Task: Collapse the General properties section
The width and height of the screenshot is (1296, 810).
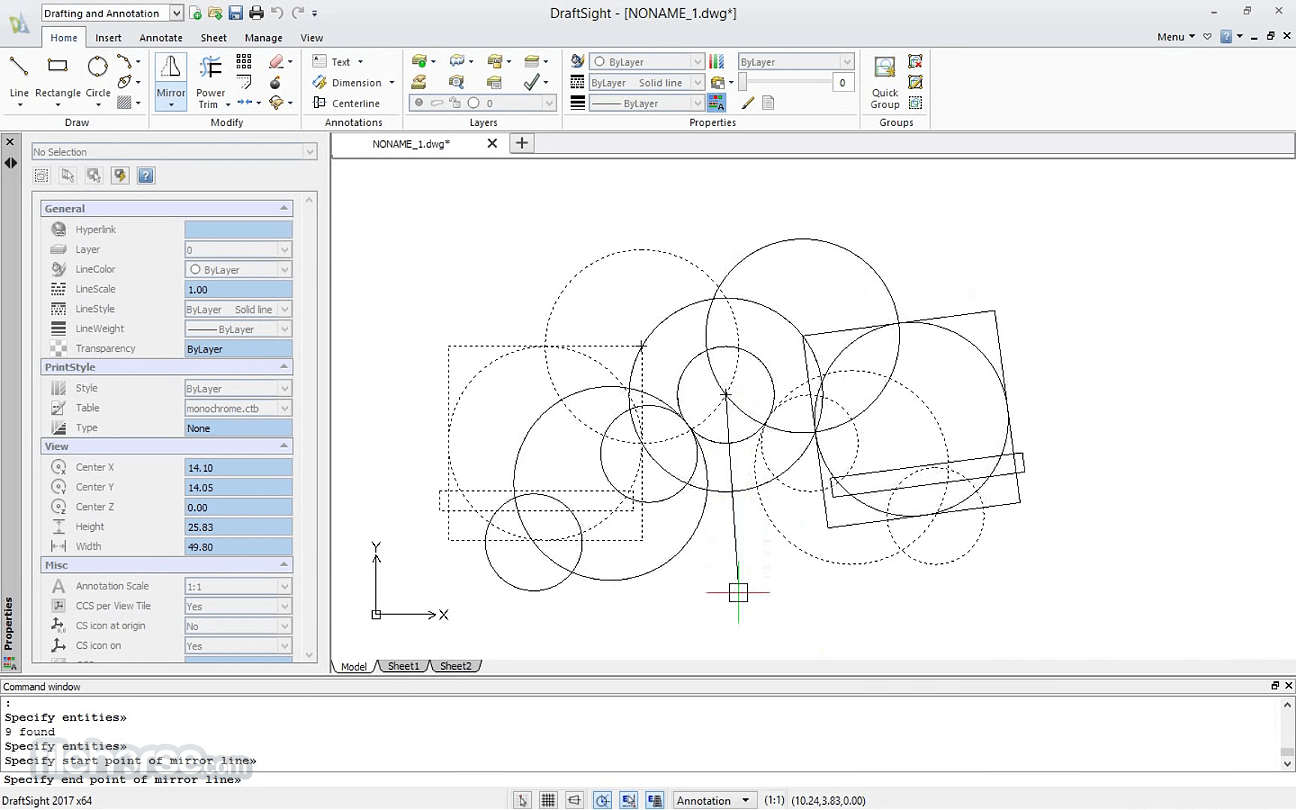Action: (x=284, y=208)
